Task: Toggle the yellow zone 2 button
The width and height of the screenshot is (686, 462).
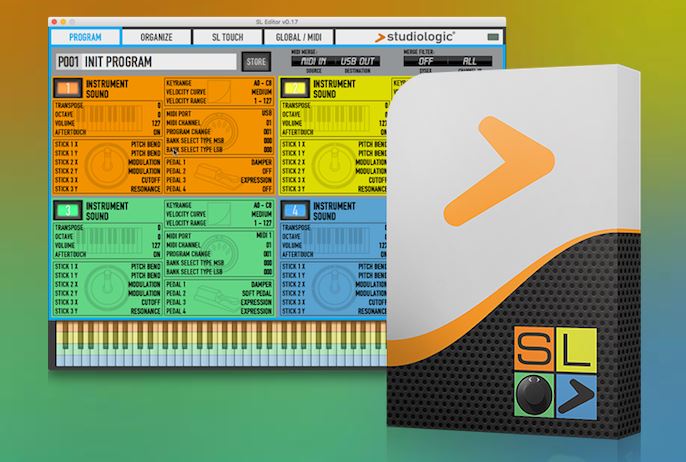Action: (x=295, y=88)
